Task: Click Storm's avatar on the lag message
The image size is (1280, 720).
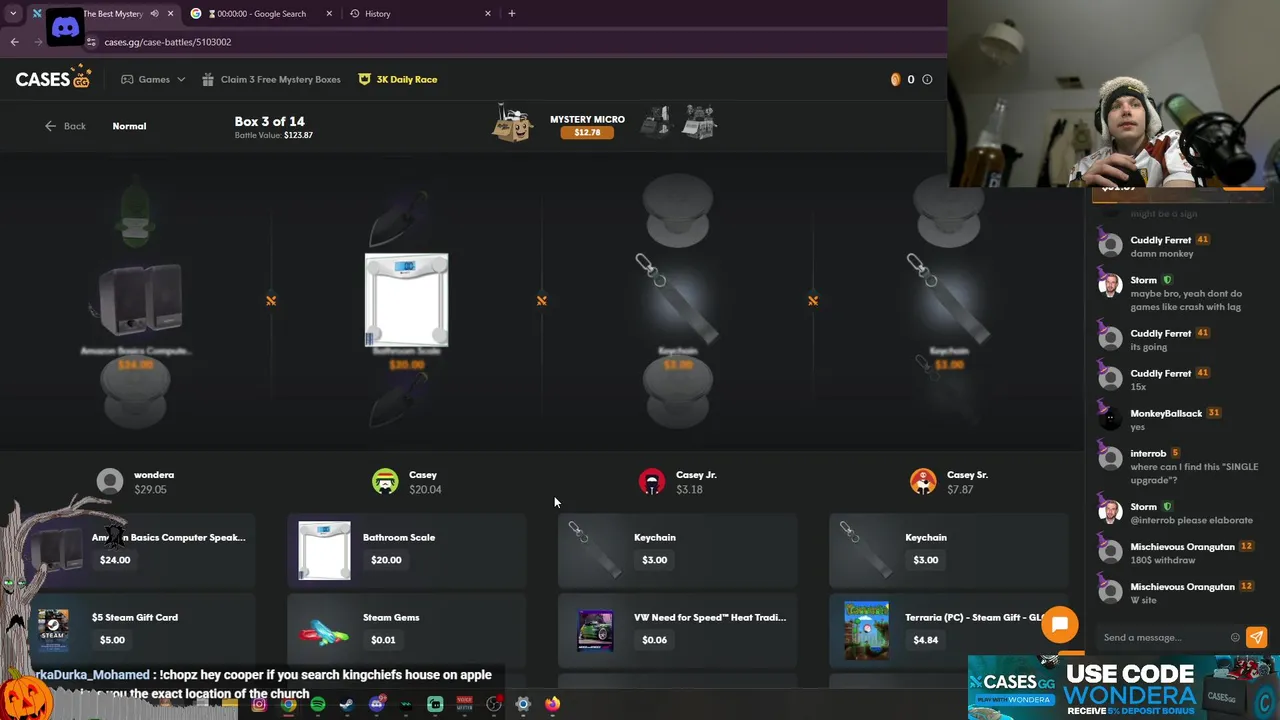Action: 1109,285
